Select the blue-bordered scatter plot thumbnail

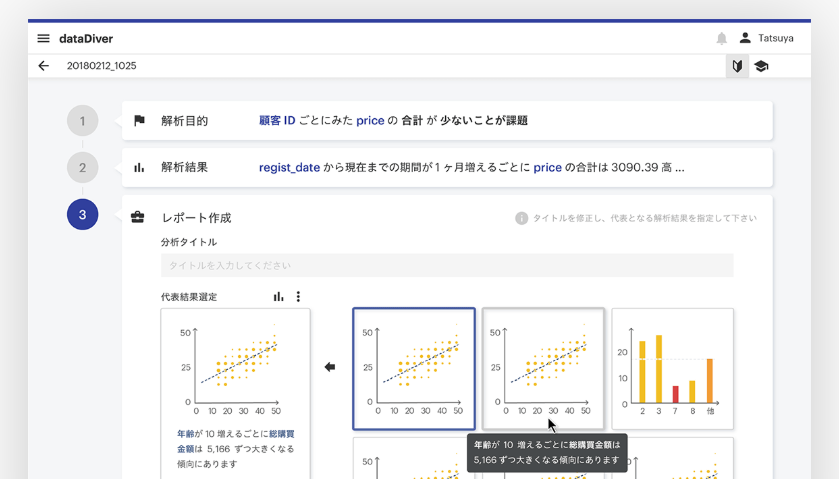(414, 369)
